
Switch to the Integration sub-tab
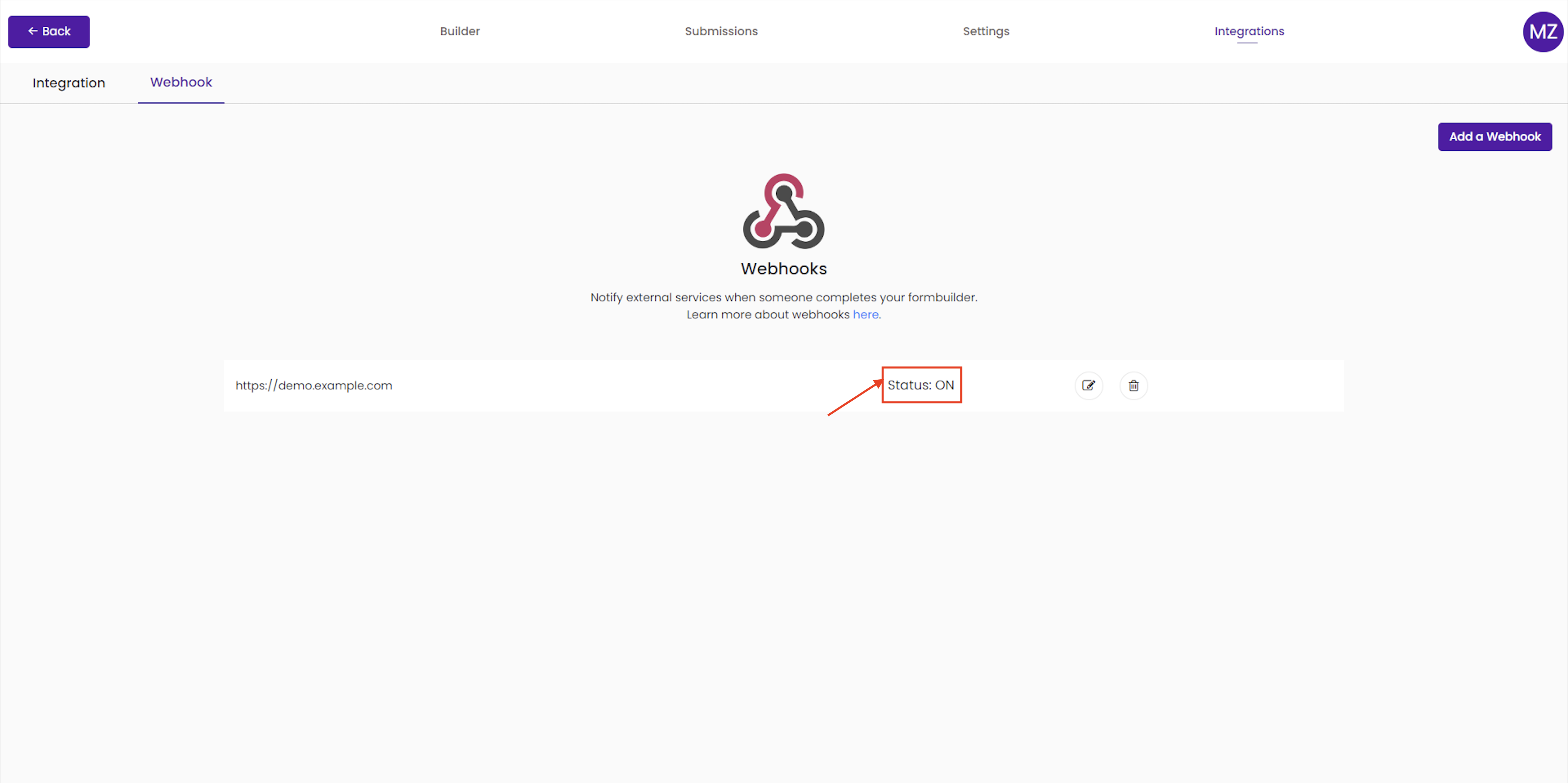(69, 83)
